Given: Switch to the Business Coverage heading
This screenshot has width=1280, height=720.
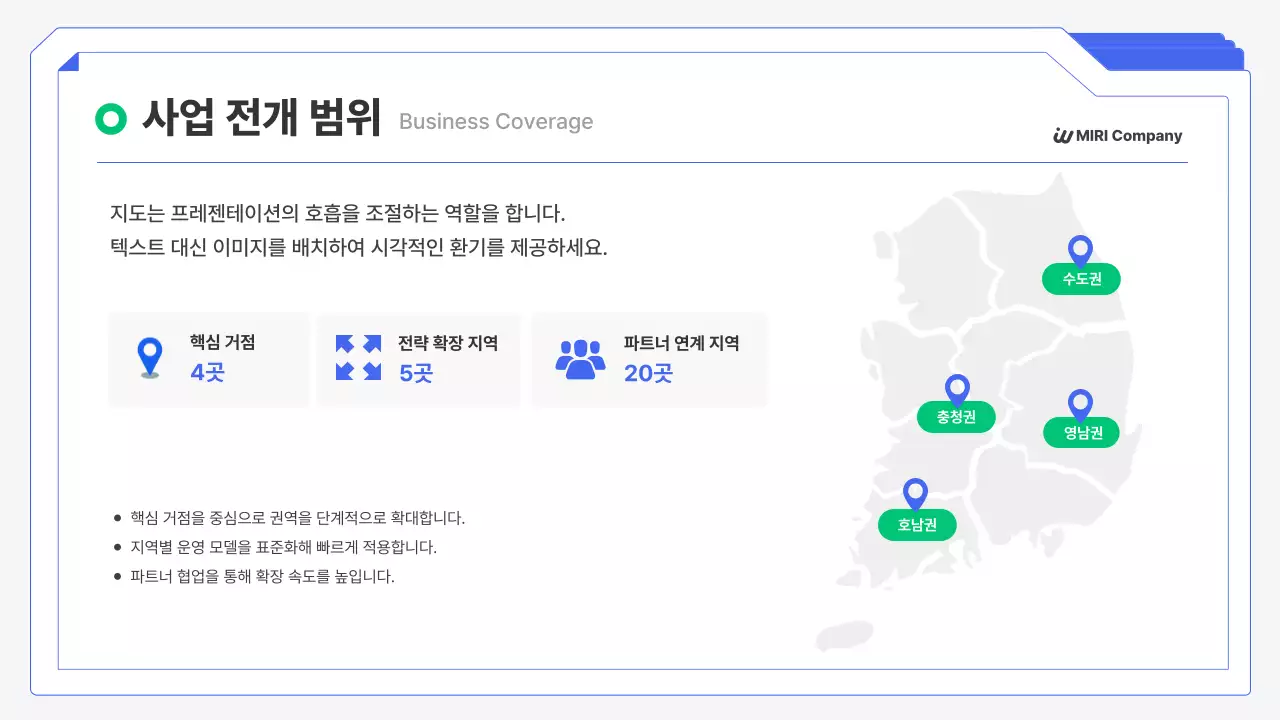Looking at the screenshot, I should click(496, 121).
